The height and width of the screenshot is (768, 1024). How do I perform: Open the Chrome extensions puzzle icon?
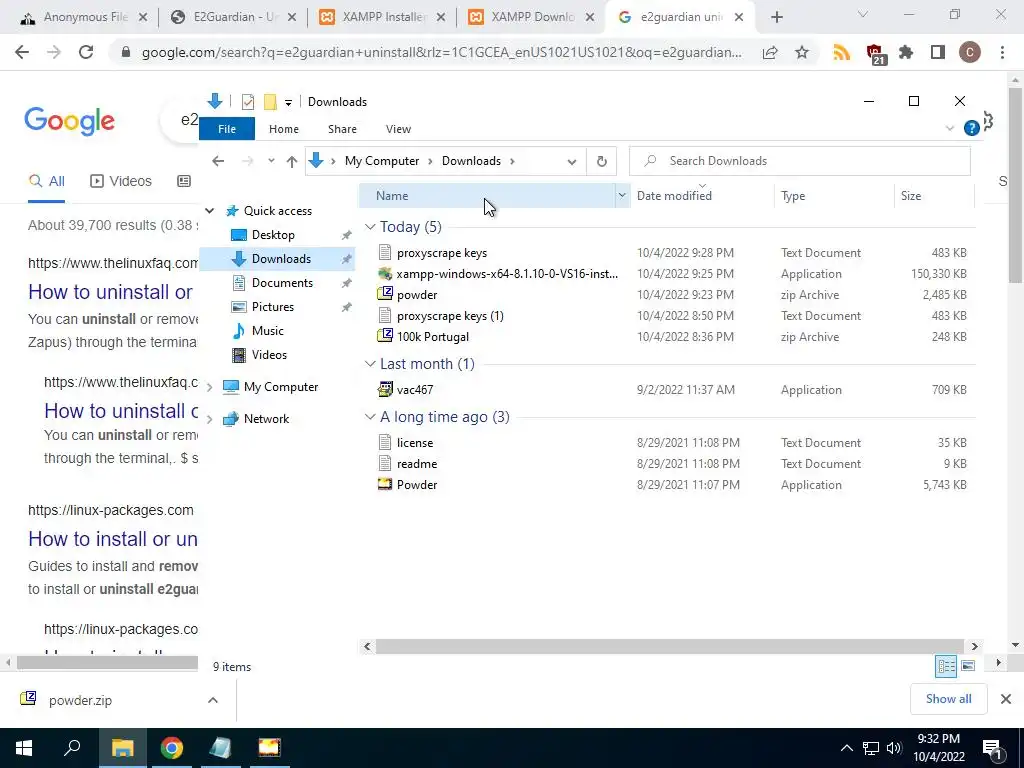pyautogui.click(x=905, y=52)
